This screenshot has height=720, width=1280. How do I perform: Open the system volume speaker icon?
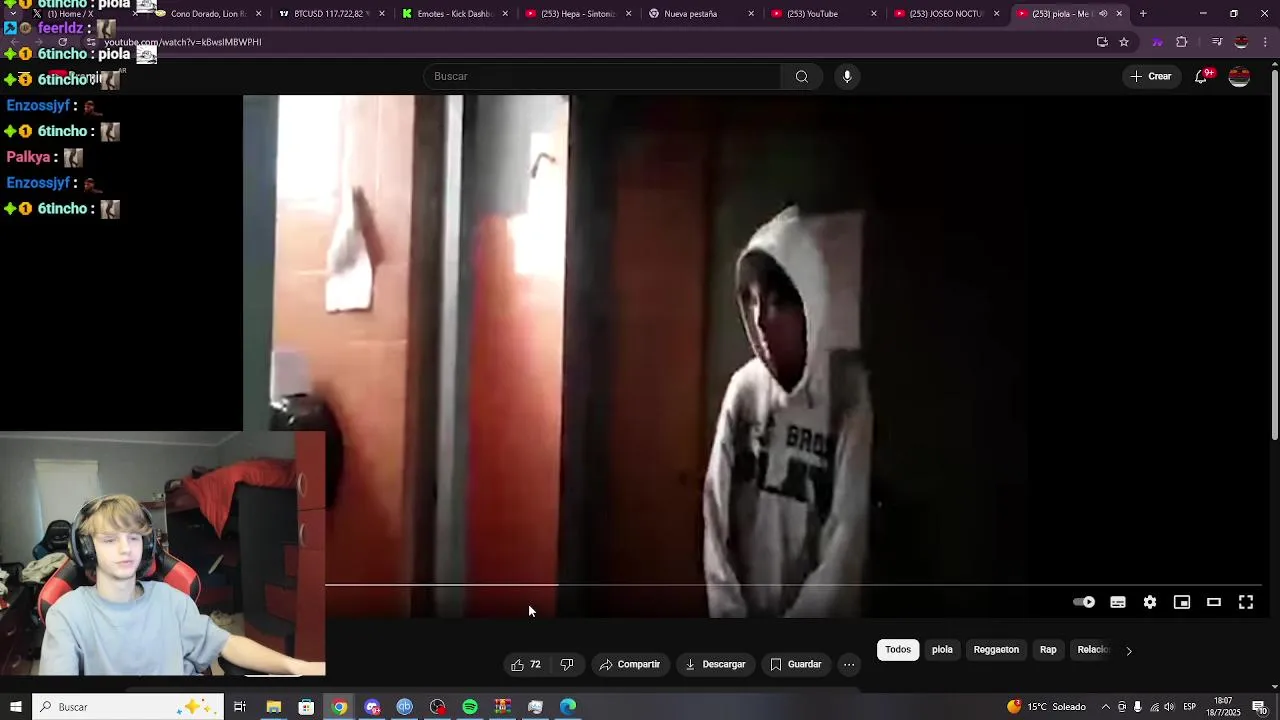coord(1169,707)
